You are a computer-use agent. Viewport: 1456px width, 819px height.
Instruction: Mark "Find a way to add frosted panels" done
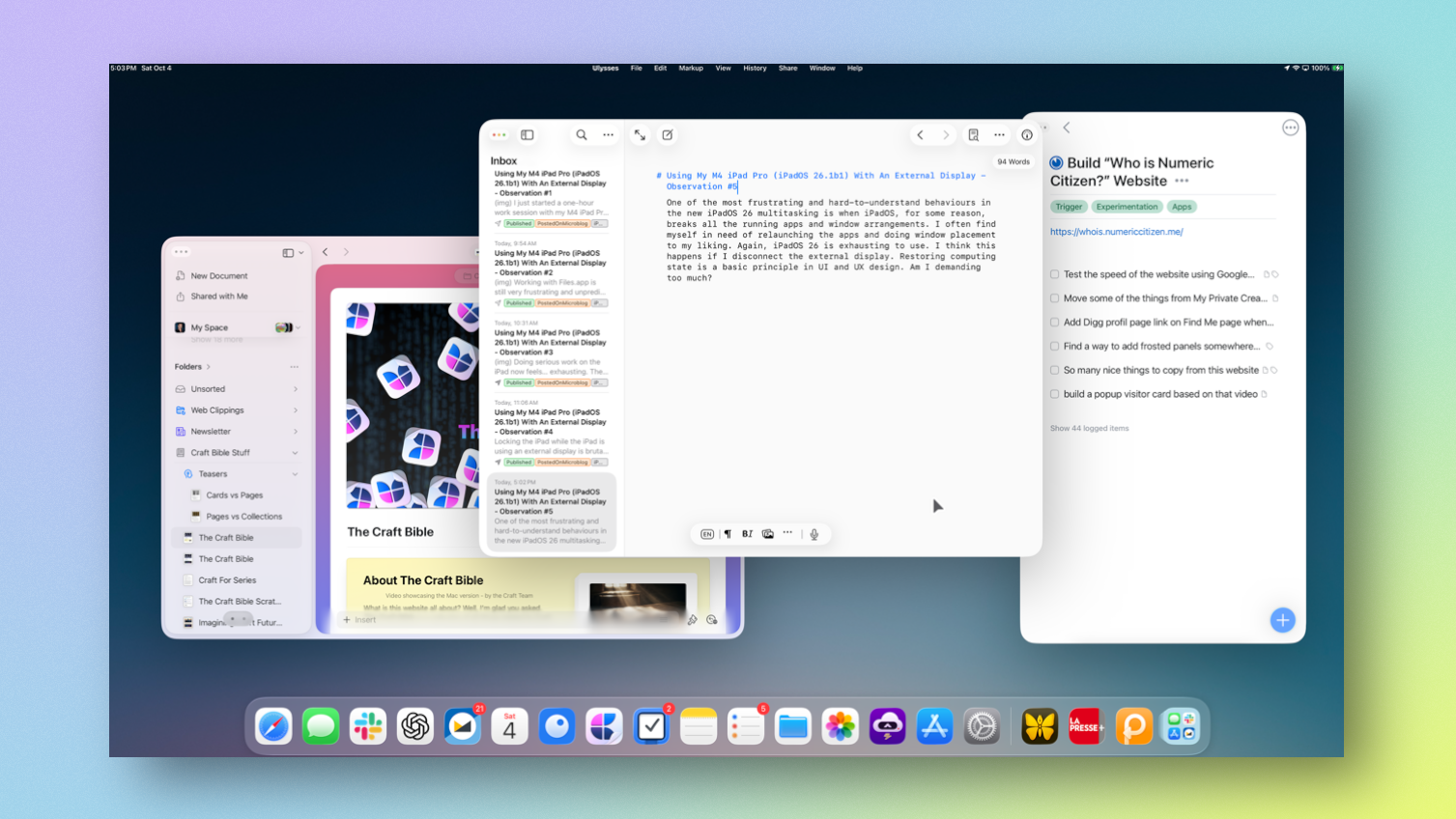pyautogui.click(x=1055, y=346)
